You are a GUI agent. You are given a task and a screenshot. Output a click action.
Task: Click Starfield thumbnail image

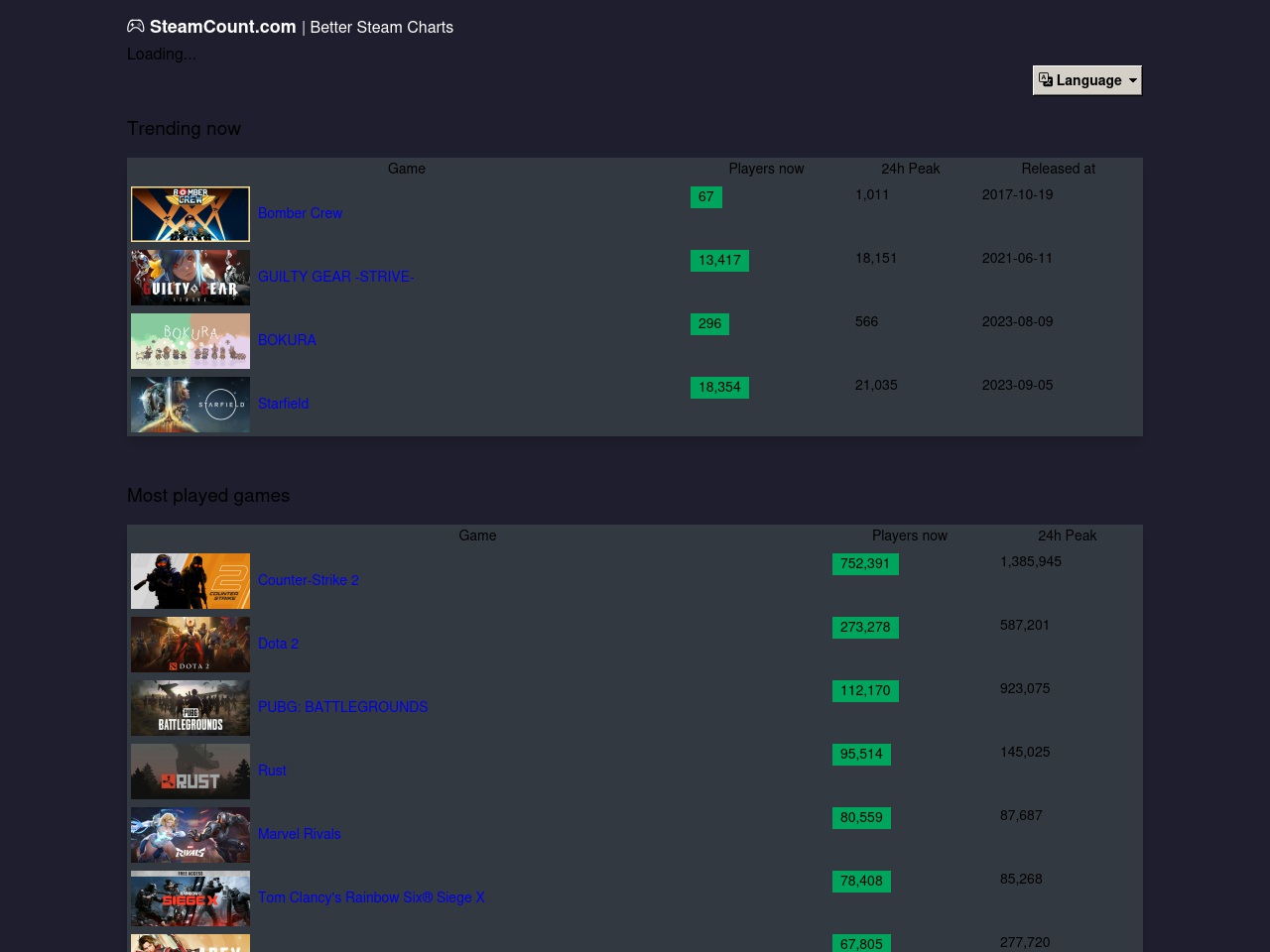click(x=190, y=405)
